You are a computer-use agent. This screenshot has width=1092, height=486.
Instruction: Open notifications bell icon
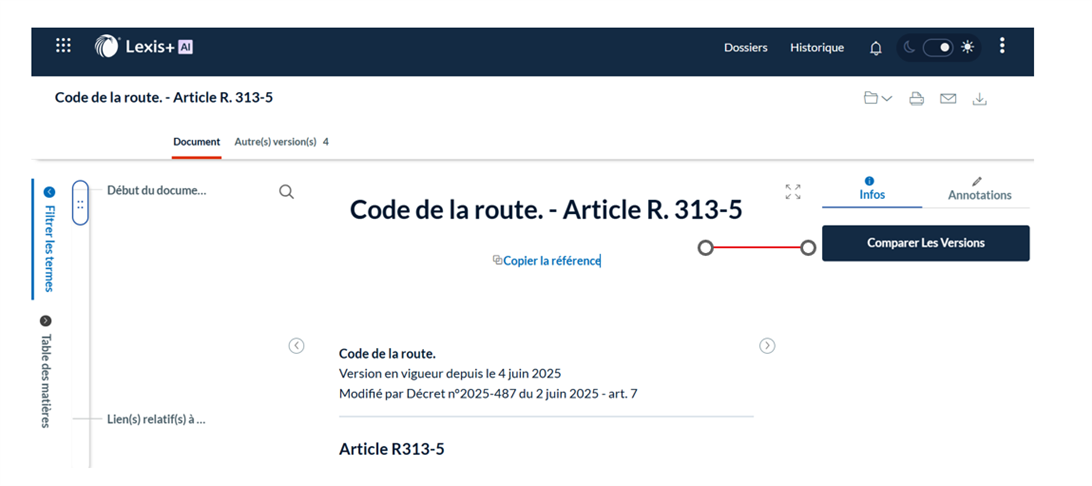(x=876, y=48)
